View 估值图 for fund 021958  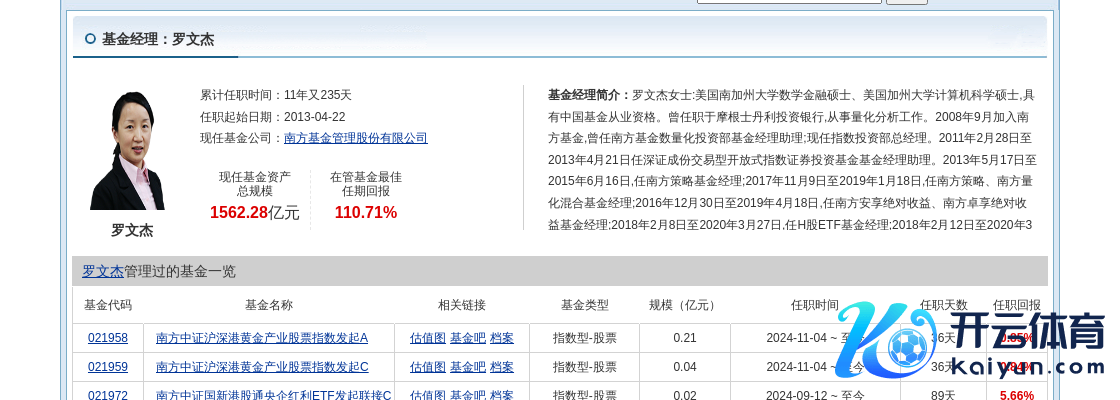pos(427,338)
